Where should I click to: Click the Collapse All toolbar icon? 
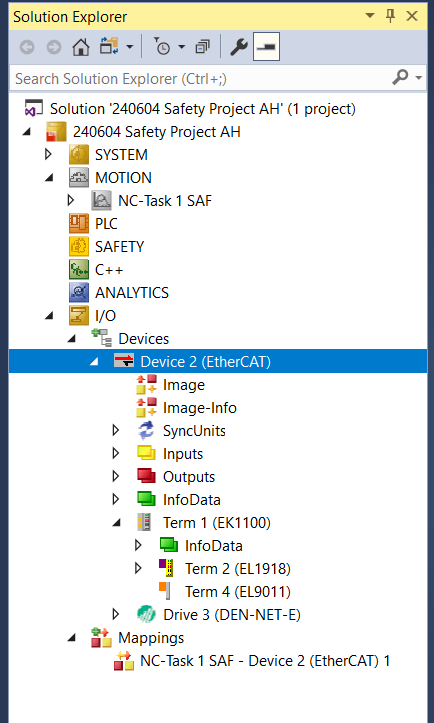(202, 47)
